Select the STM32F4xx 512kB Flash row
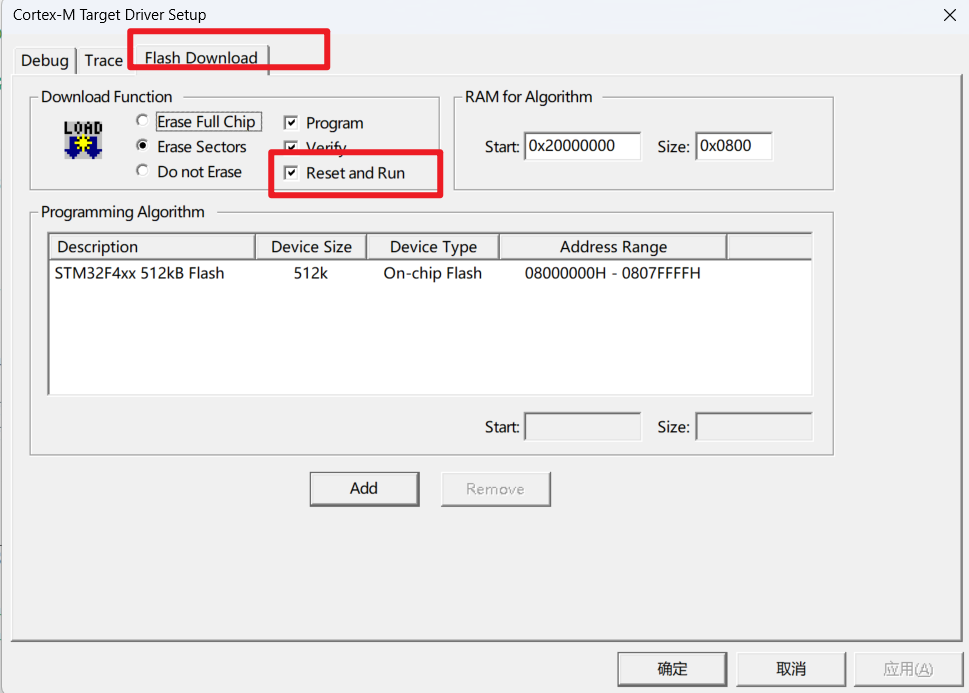This screenshot has width=969, height=693. click(430, 273)
